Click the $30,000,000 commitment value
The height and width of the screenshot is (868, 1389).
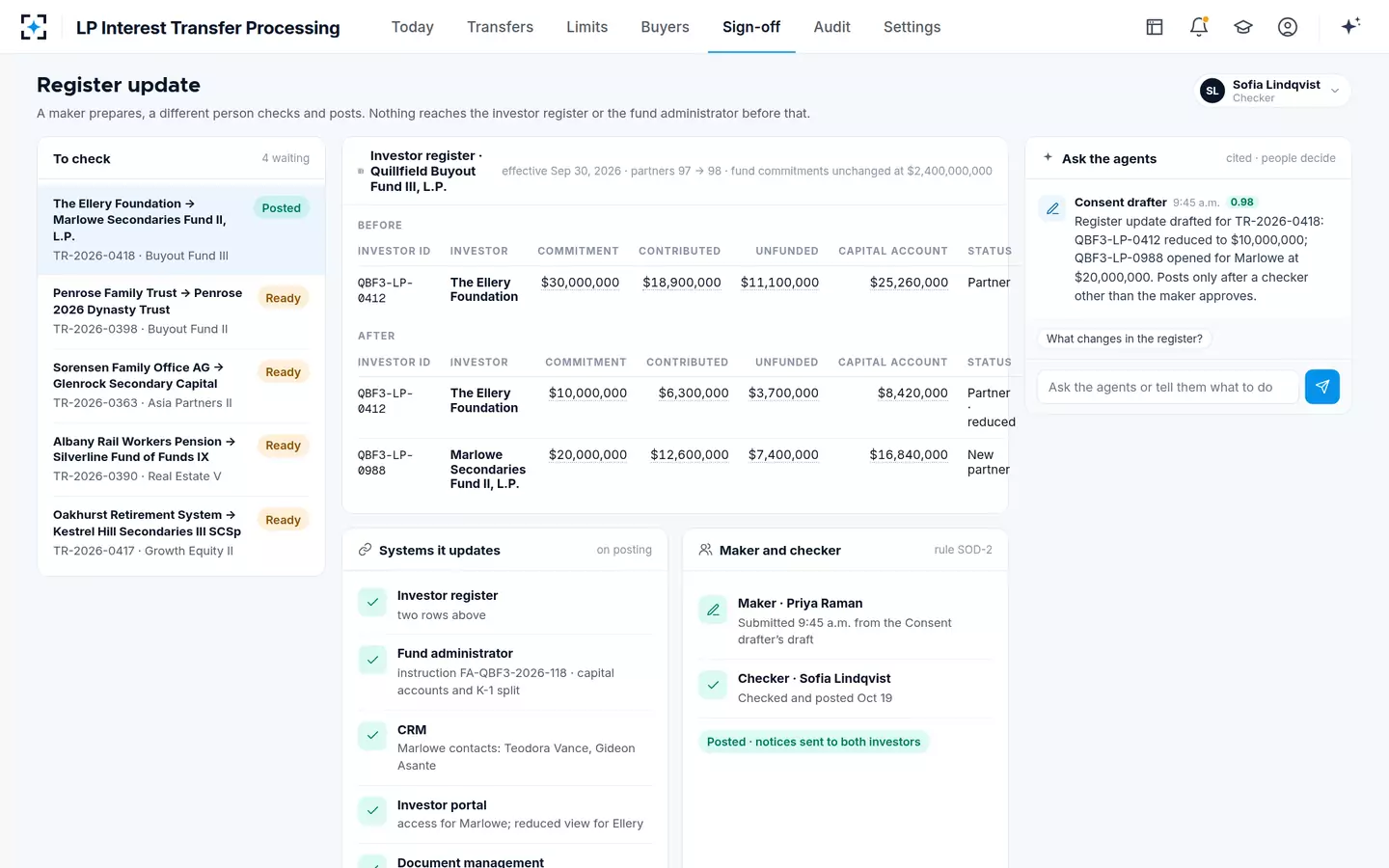coord(580,283)
